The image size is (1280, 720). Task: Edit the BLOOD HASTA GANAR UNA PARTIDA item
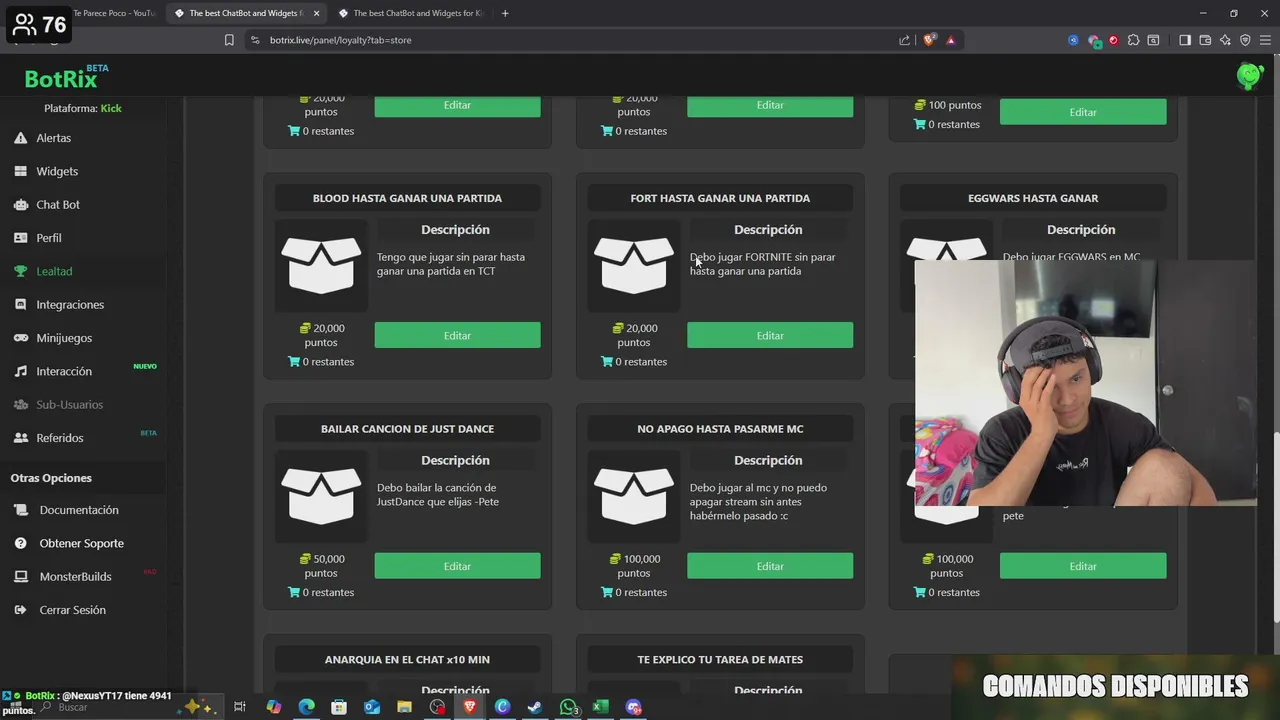point(457,335)
